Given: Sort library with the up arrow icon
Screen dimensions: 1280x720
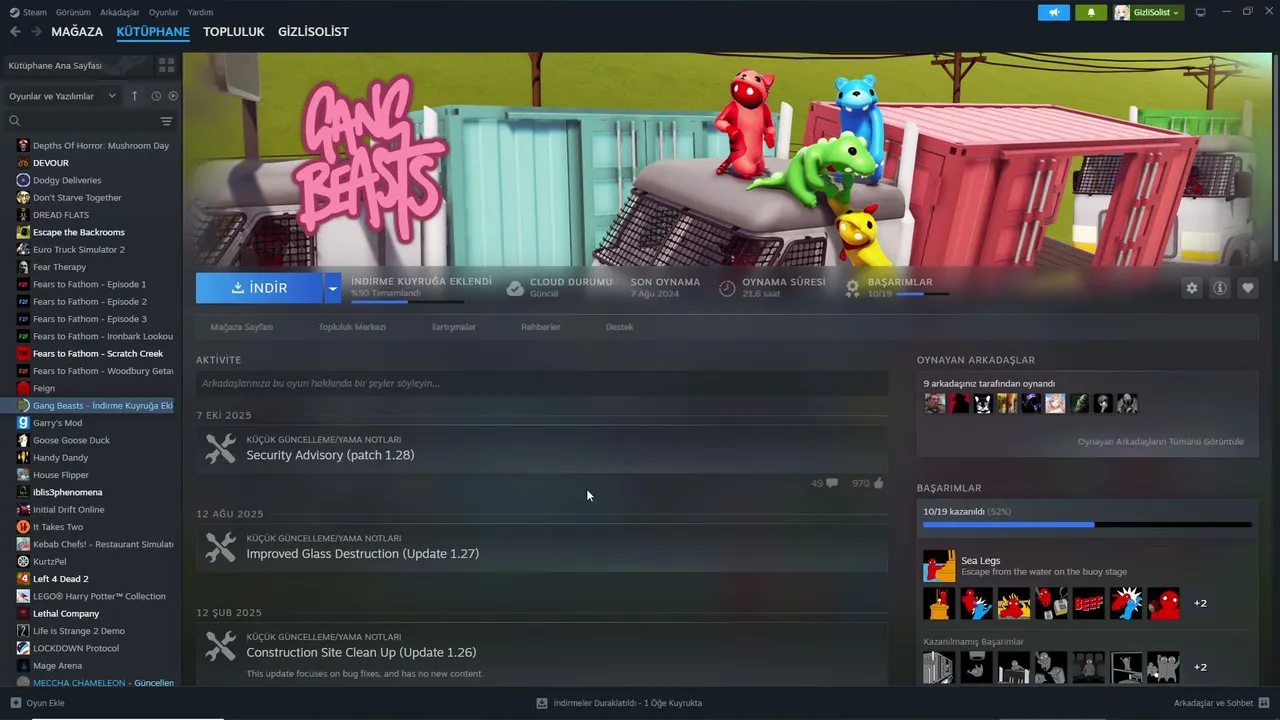Looking at the screenshot, I should pyautogui.click(x=135, y=96).
